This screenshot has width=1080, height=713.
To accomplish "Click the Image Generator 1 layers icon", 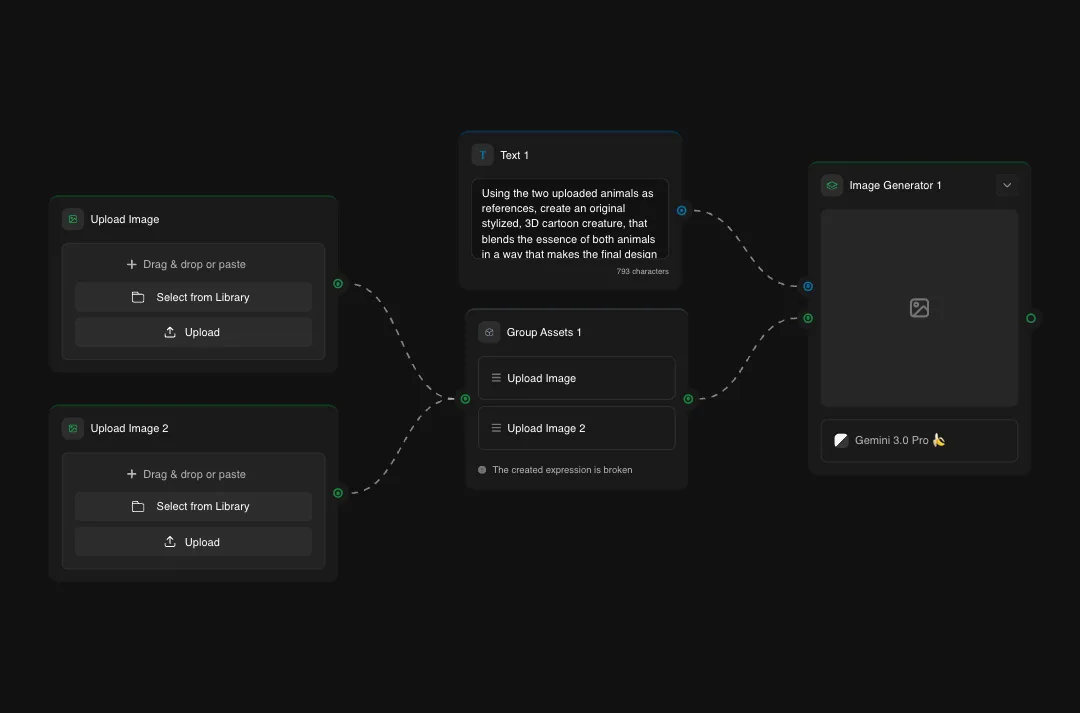I will pyautogui.click(x=831, y=185).
